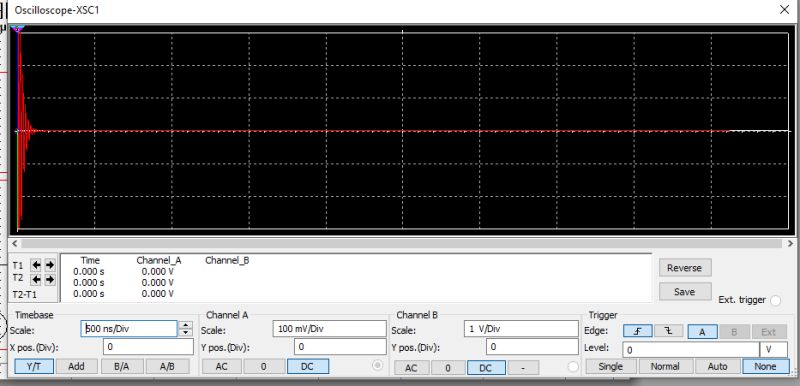Click the Reverse button
This screenshot has width=800, height=386.
tap(685, 268)
